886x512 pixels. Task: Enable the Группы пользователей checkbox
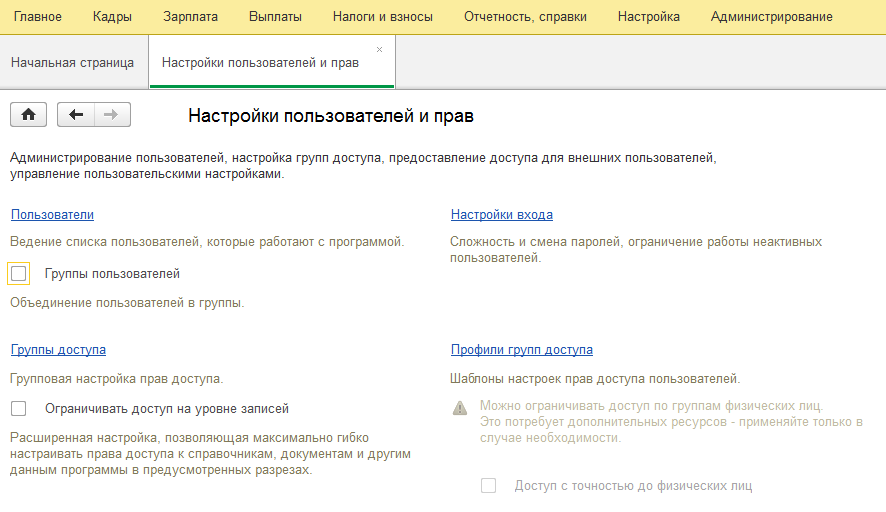tap(19, 273)
